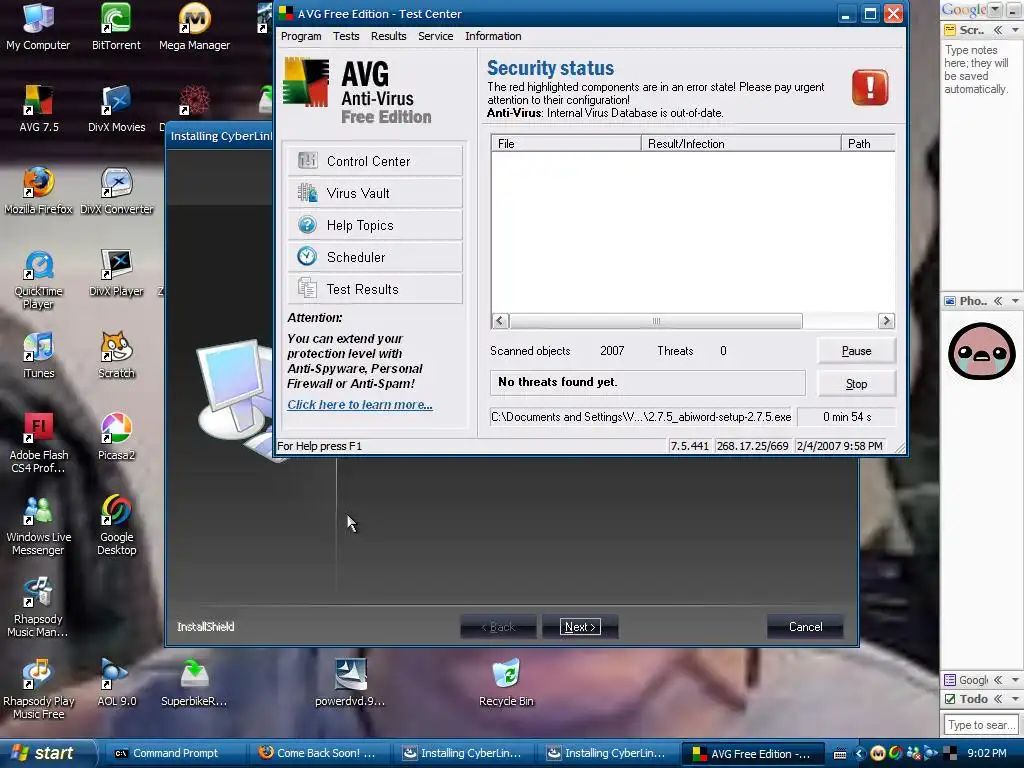Screen dimensions: 1024x768
Task: Launch Mega Manager desktop shortcut
Action: pyautogui.click(x=195, y=27)
